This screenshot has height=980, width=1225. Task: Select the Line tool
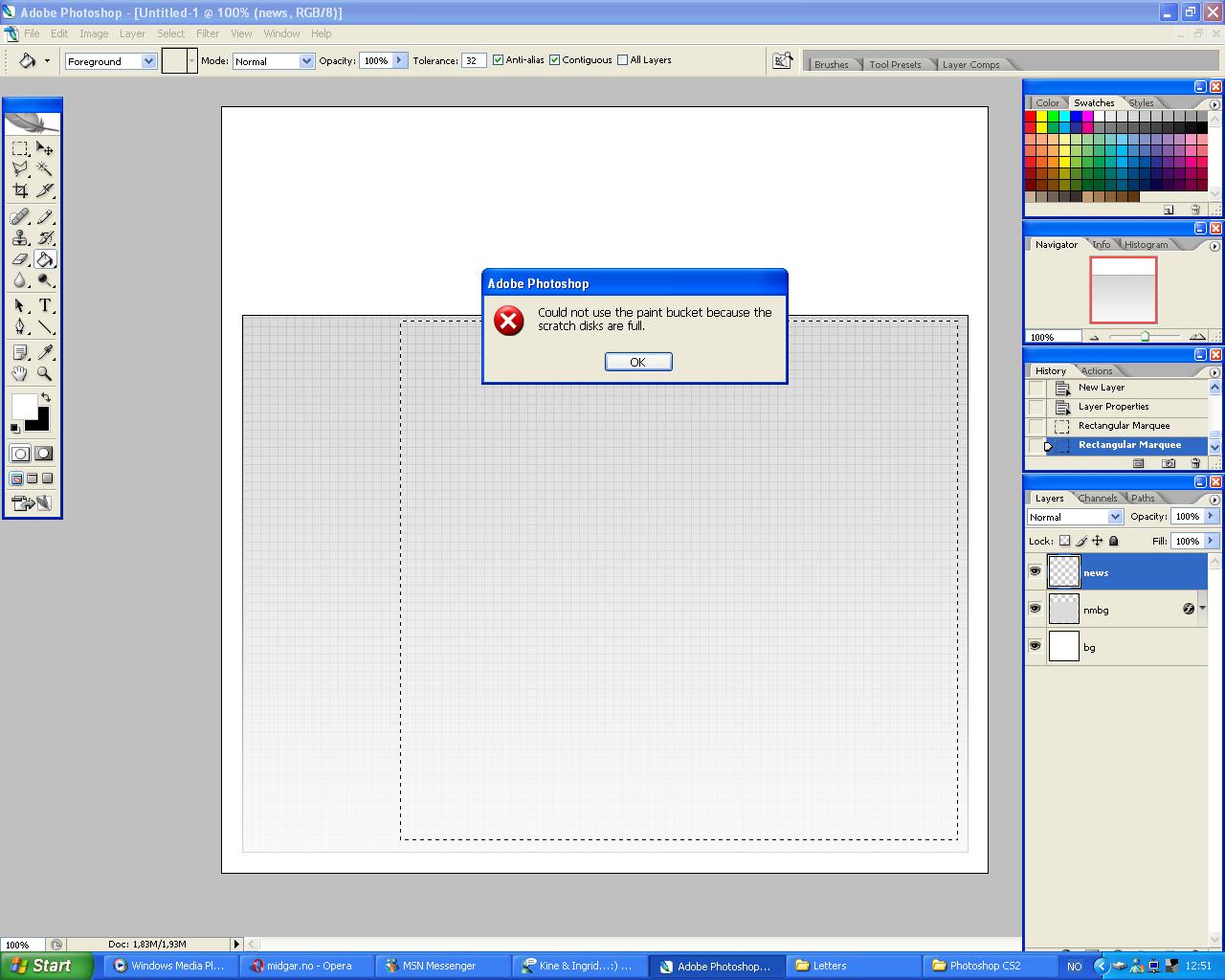tap(45, 327)
